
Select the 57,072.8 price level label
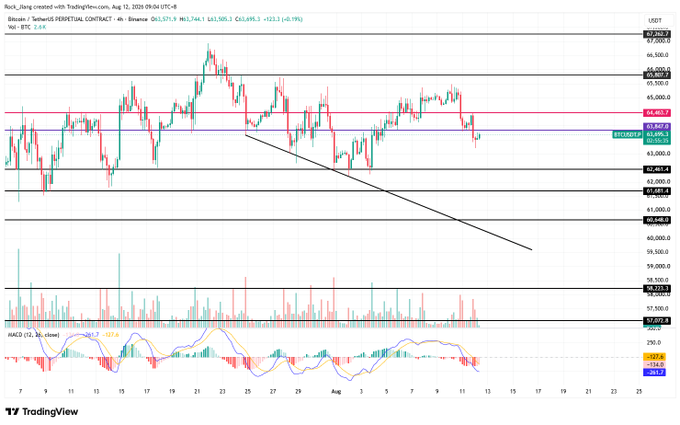click(657, 321)
